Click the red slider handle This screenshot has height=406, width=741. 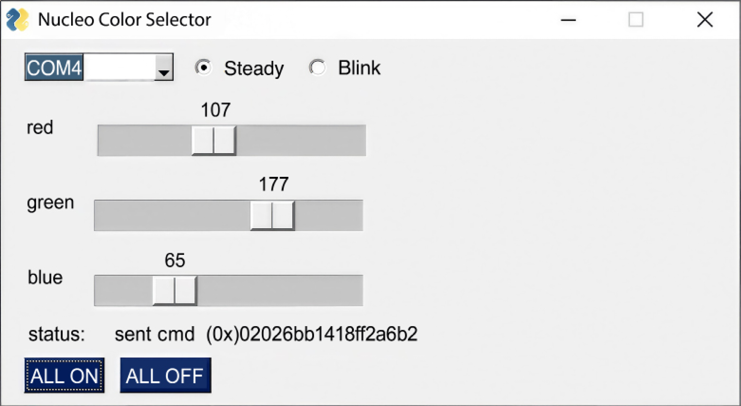[214, 141]
